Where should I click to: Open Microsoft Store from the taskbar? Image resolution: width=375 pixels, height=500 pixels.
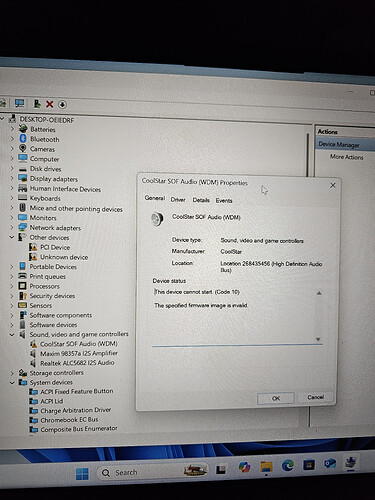pyautogui.click(x=309, y=464)
